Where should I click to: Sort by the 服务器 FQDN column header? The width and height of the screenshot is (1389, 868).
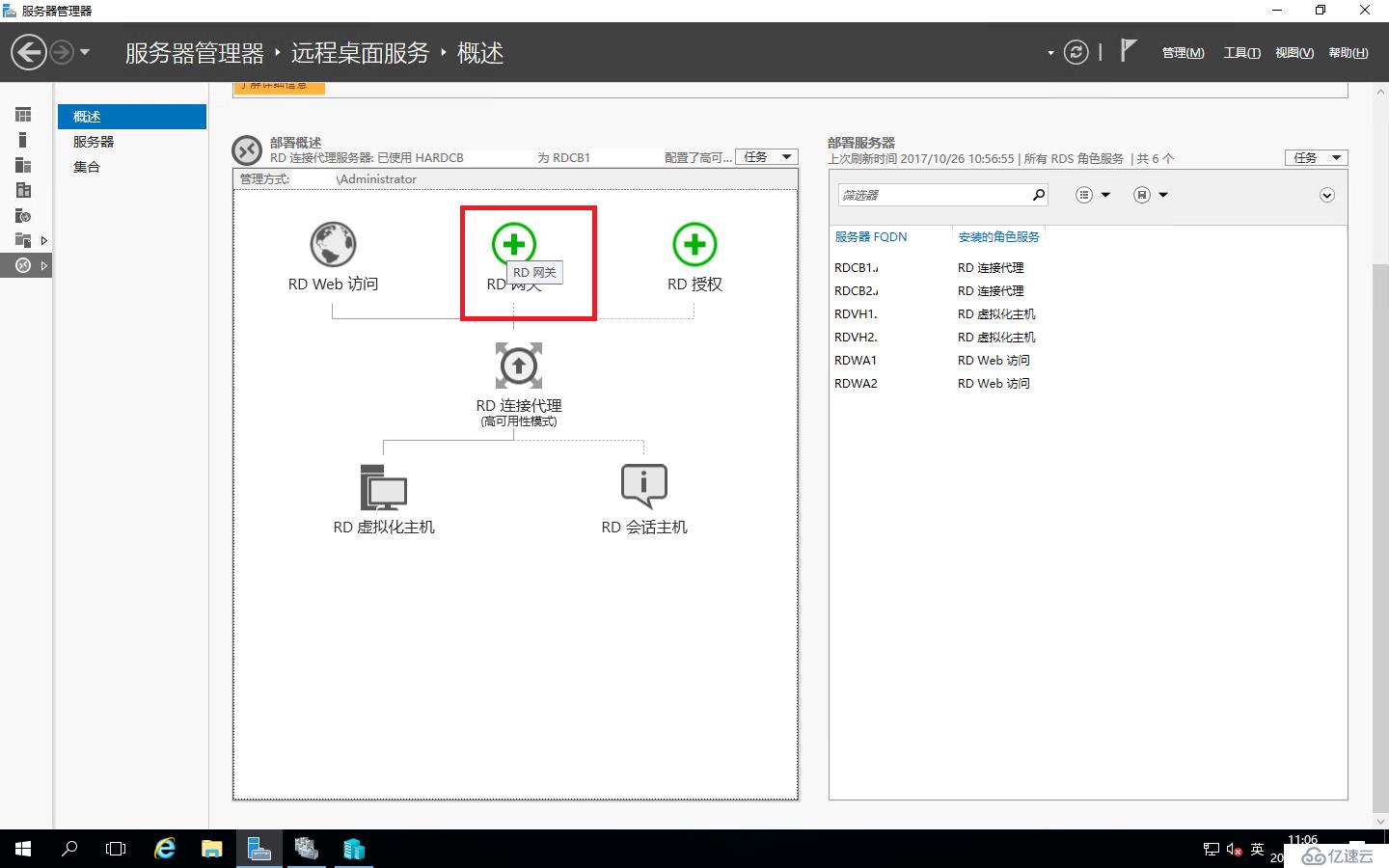(871, 236)
